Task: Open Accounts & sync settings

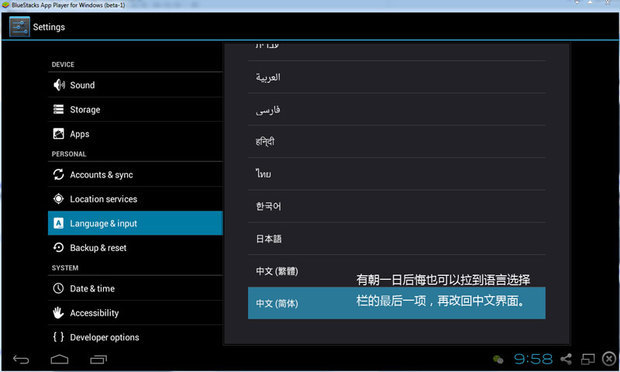Action: pyautogui.click(x=136, y=174)
